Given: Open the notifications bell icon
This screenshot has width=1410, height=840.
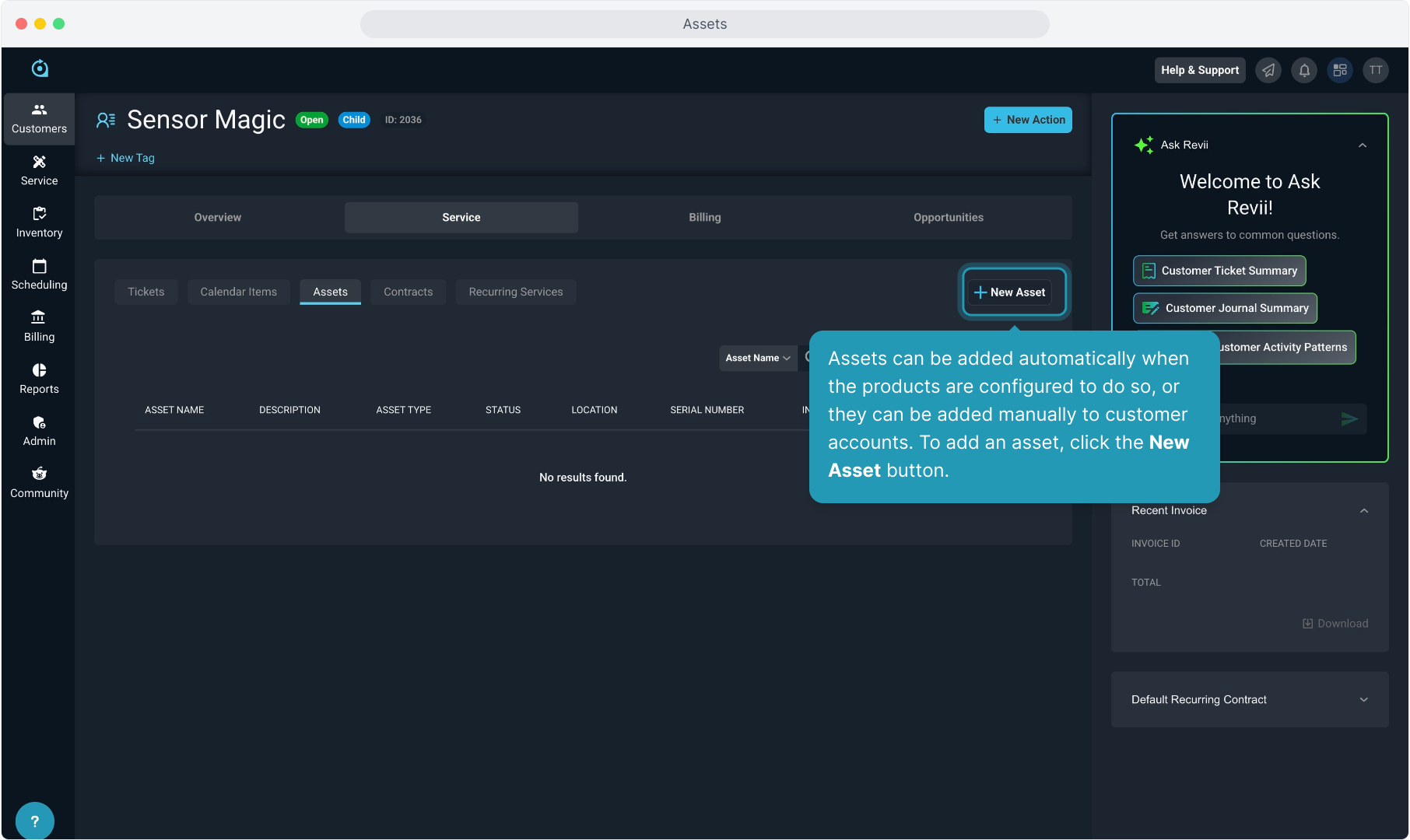Looking at the screenshot, I should (x=1304, y=70).
